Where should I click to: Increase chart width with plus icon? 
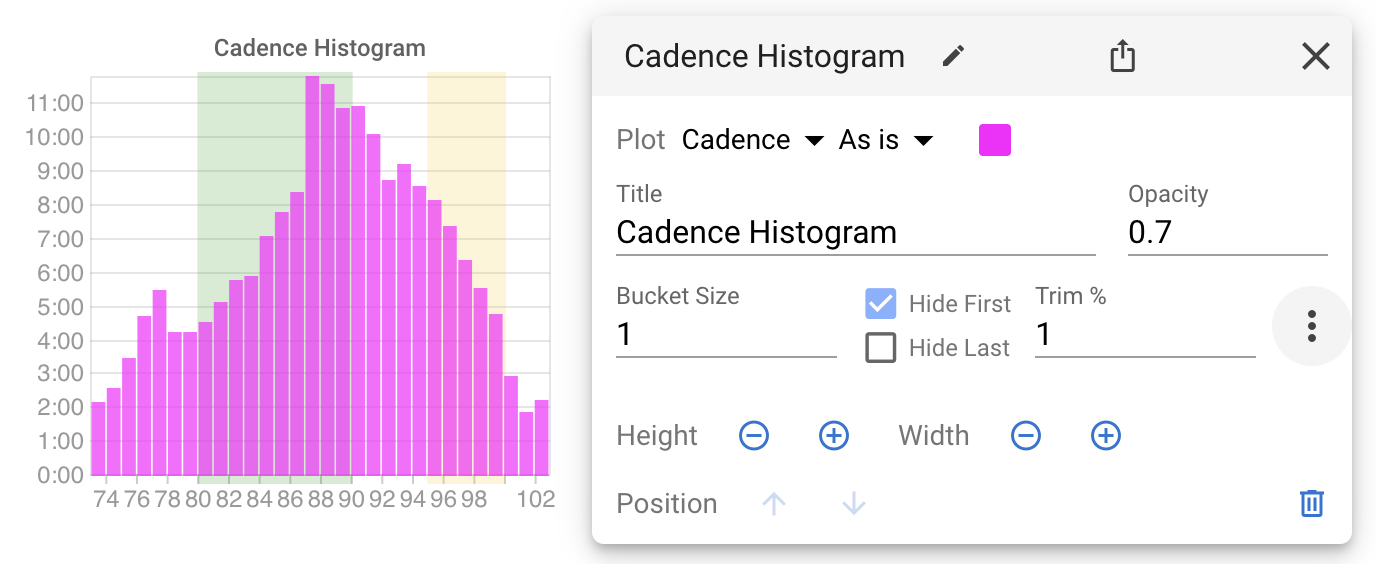[x=1105, y=436]
